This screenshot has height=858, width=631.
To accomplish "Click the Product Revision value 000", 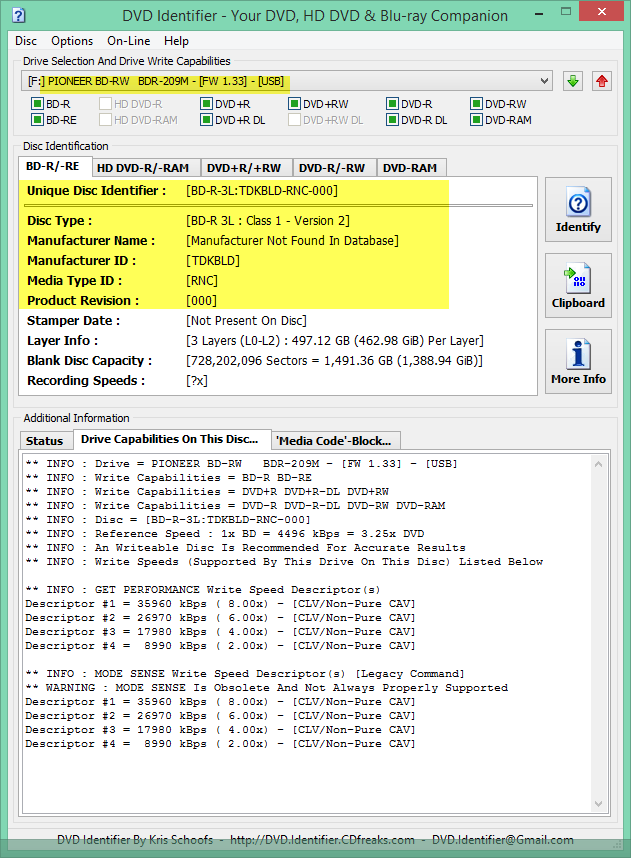I will click(201, 301).
